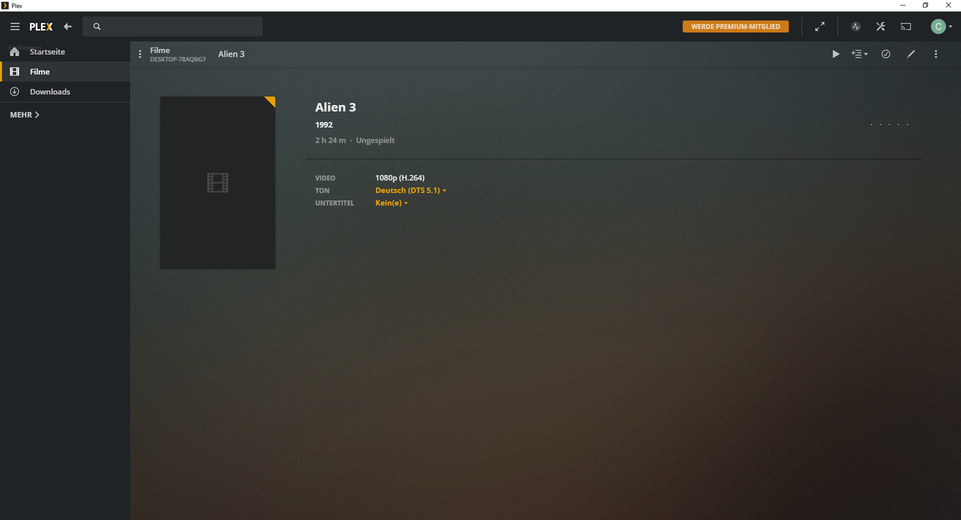The height and width of the screenshot is (520, 961).
Task: Restore down the Plex window
Action: tap(925, 5)
